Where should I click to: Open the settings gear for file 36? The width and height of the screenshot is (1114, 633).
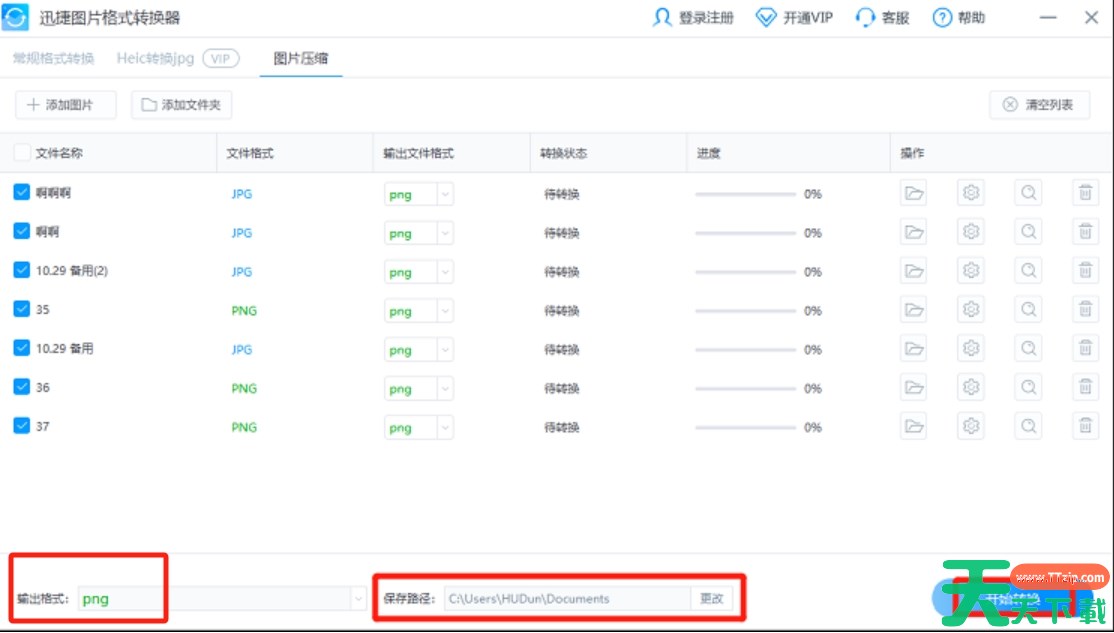(x=970, y=387)
